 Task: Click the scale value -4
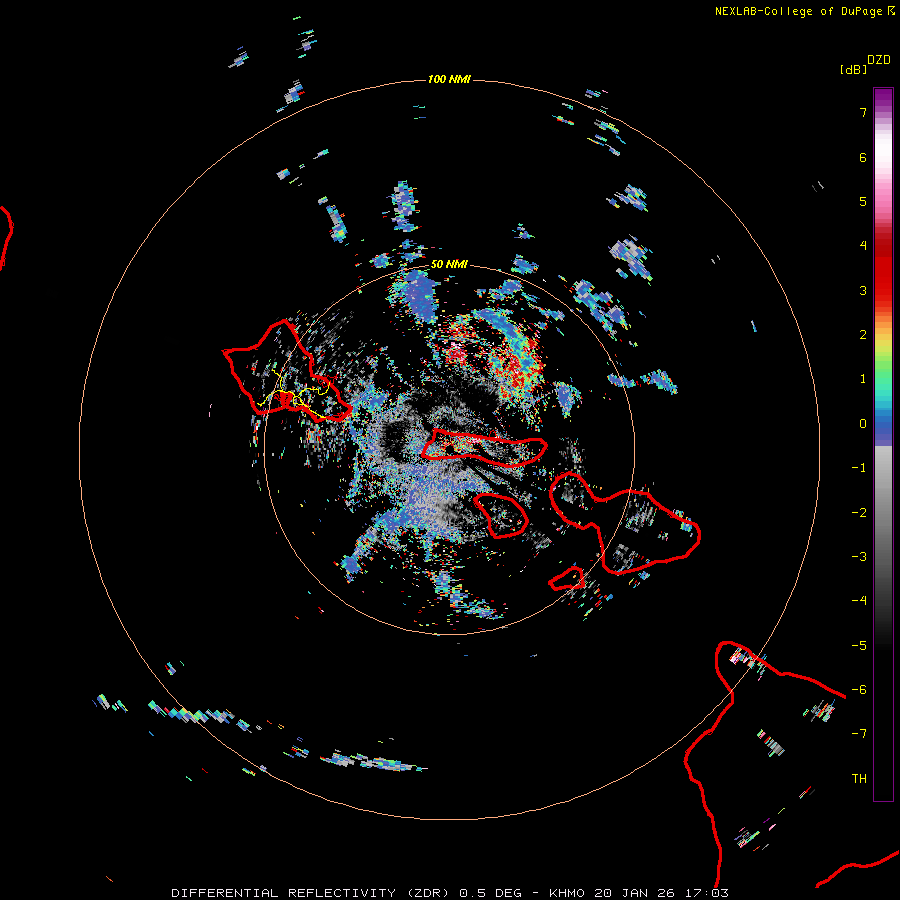coord(859,601)
